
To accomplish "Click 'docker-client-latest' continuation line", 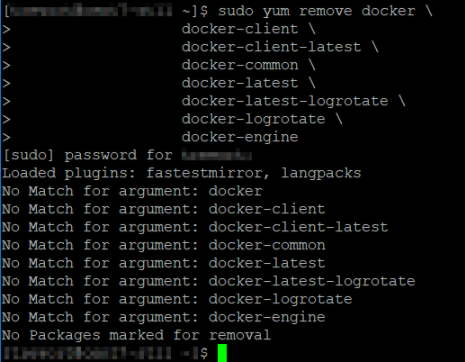I will pos(271,47).
